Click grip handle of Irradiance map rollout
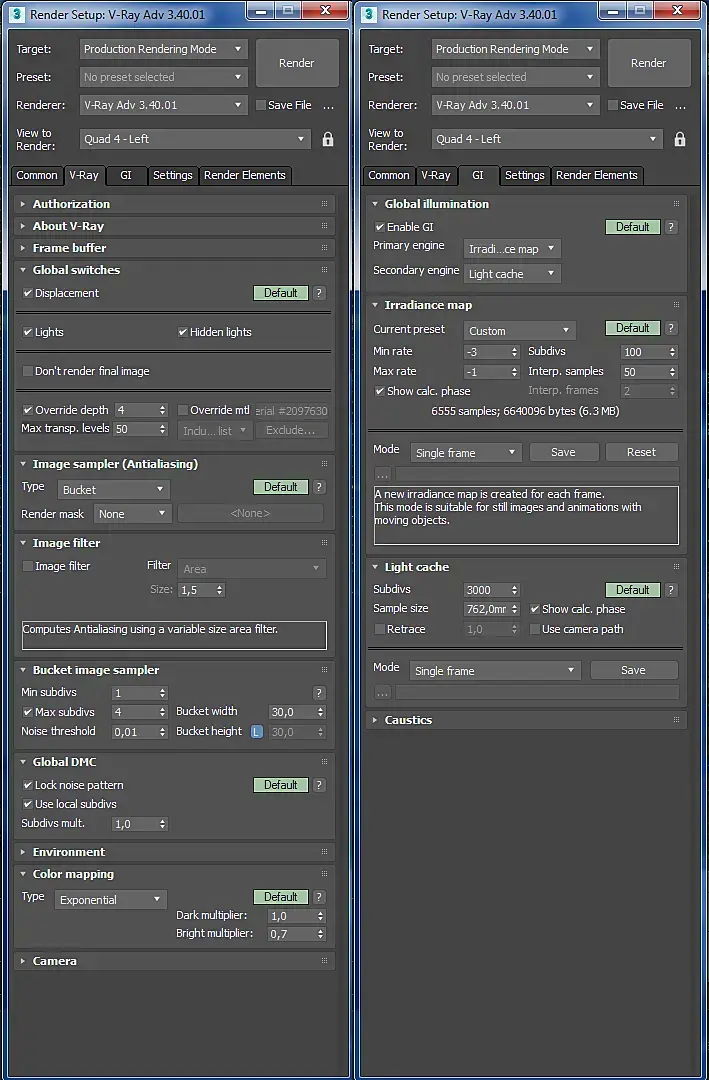709x1080 pixels. click(x=677, y=305)
